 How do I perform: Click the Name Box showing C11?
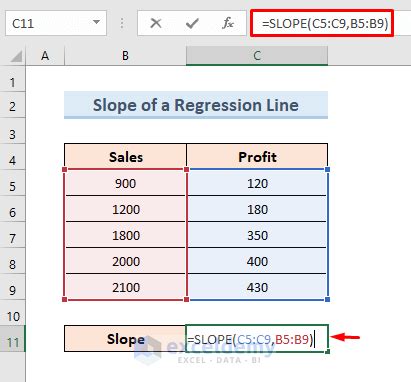pyautogui.click(x=56, y=23)
